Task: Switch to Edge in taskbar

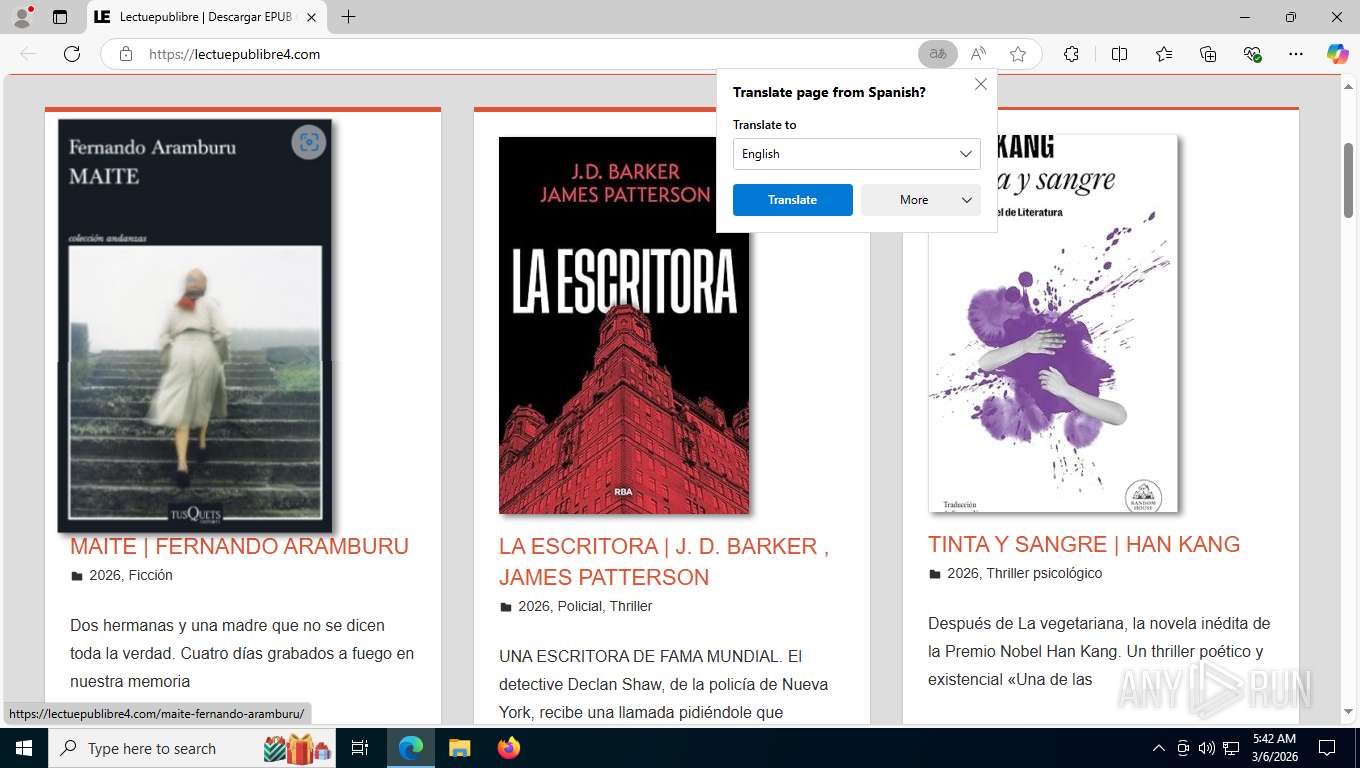Action: pyautogui.click(x=411, y=748)
